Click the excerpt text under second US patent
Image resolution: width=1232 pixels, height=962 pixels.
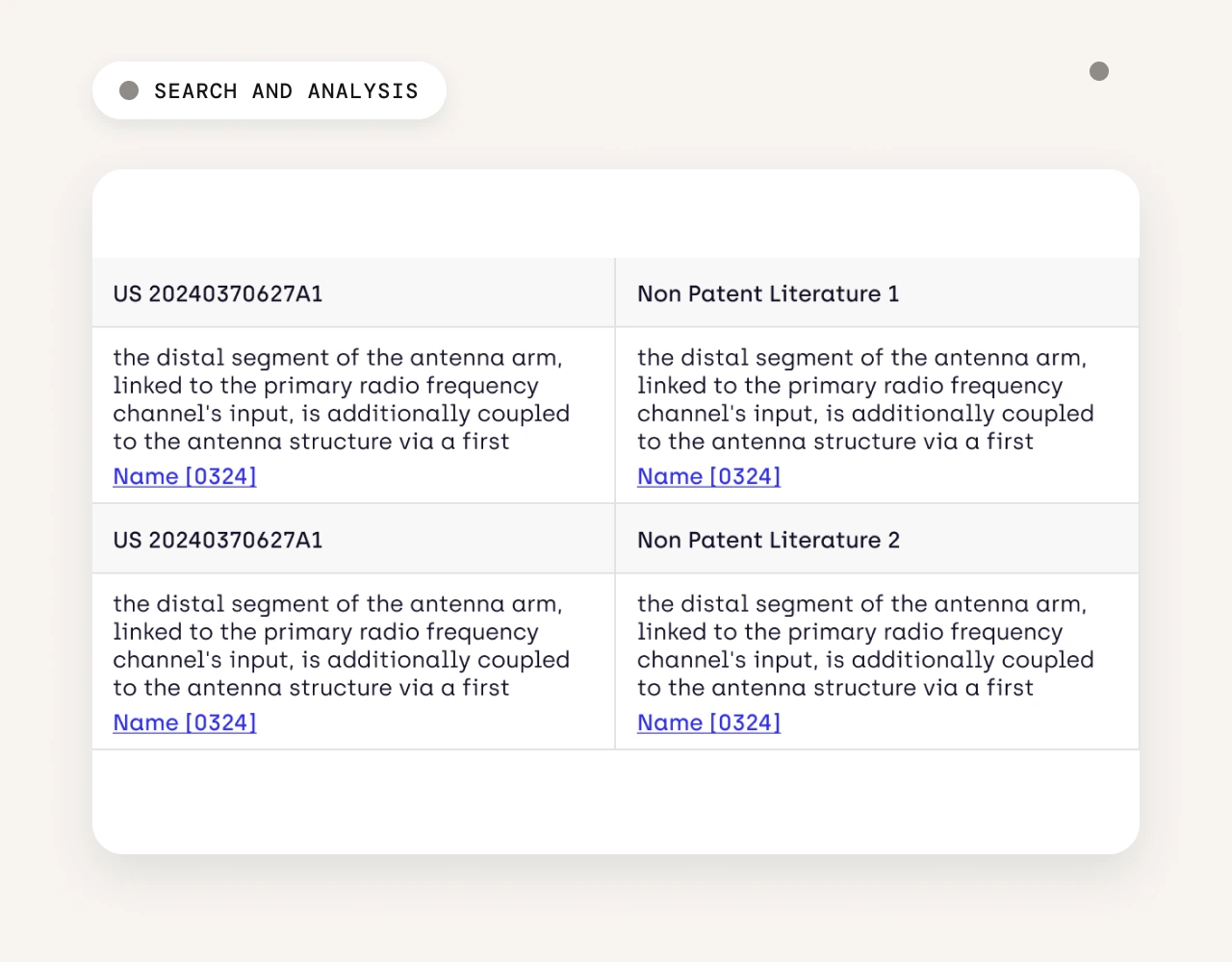[x=342, y=646]
